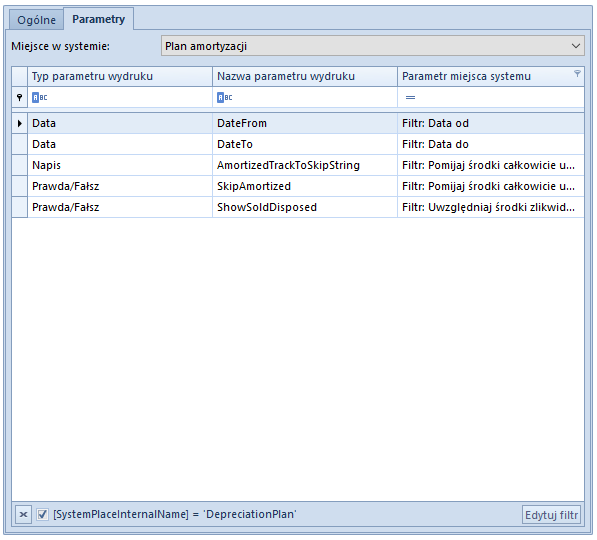
Task: Click the current row arrow indicator beside DateFrom
Action: (x=20, y=123)
